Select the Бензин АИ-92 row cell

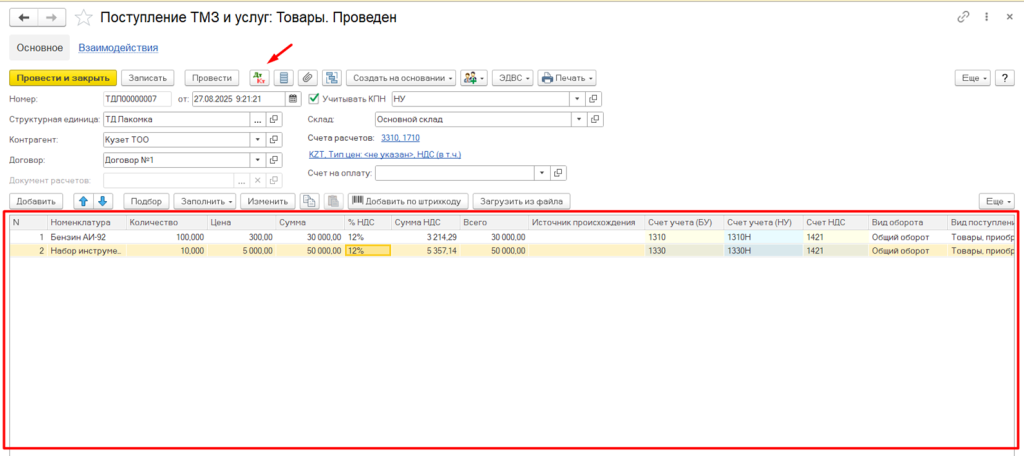tap(85, 237)
